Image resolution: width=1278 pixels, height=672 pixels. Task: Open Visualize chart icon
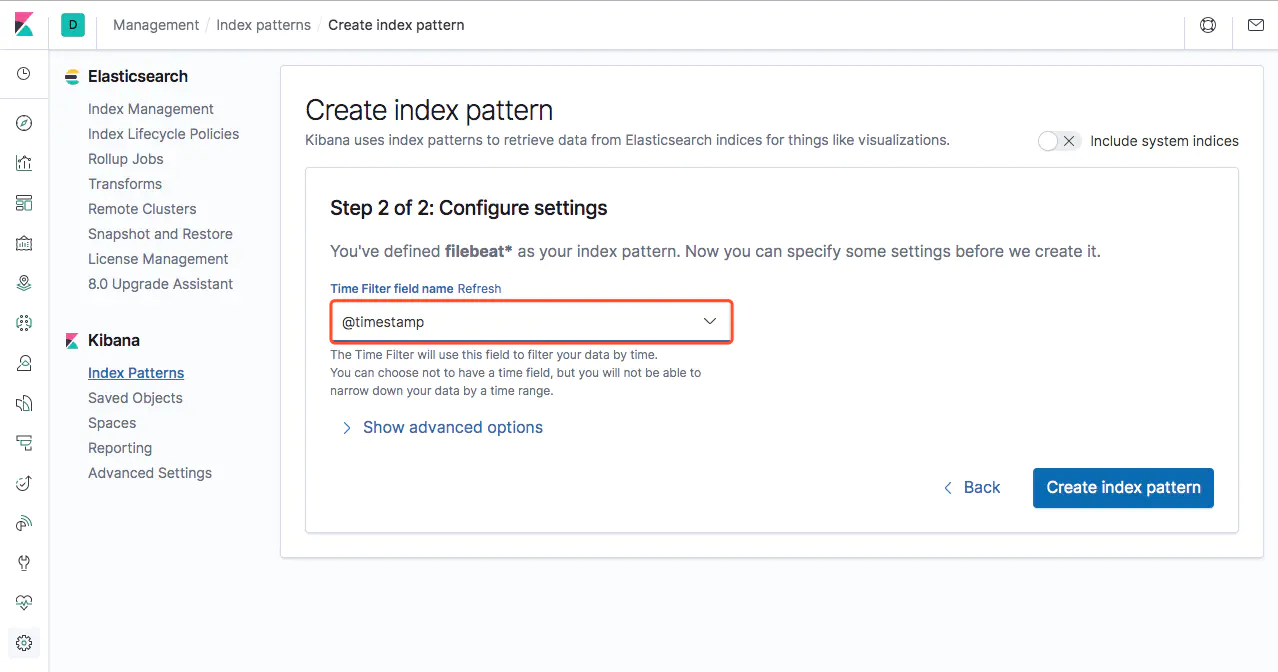(24, 163)
